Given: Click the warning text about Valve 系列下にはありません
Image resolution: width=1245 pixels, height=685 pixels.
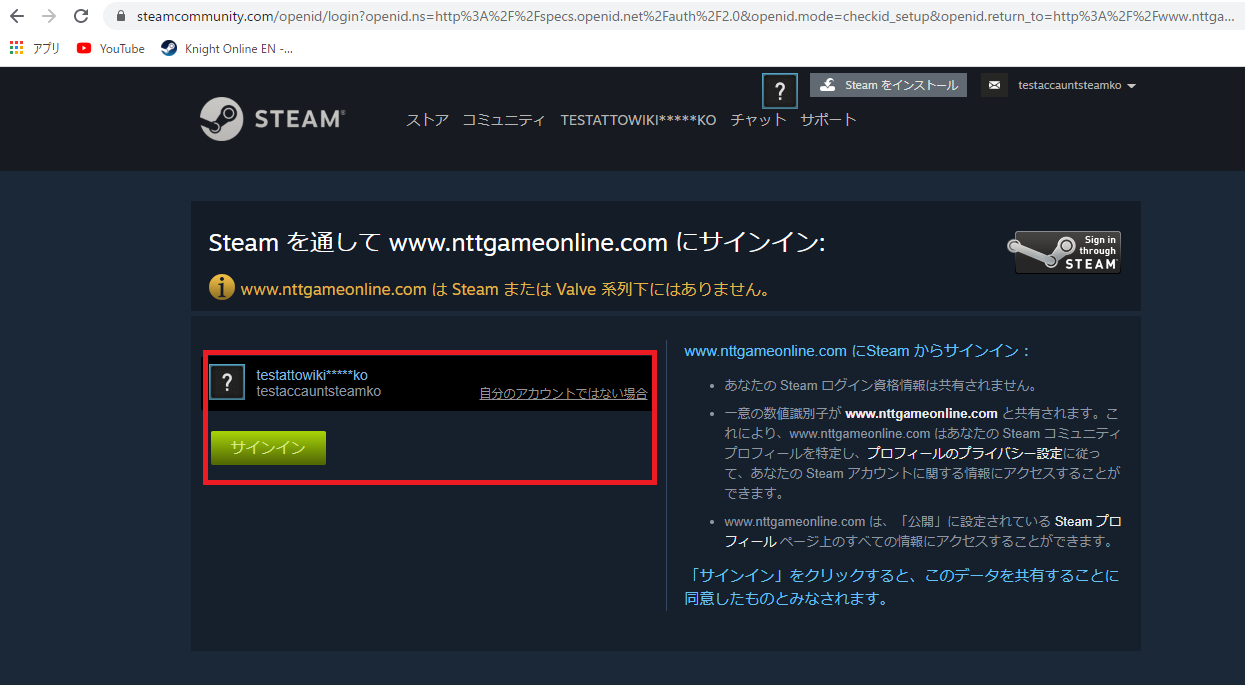Looking at the screenshot, I should click(x=505, y=290).
